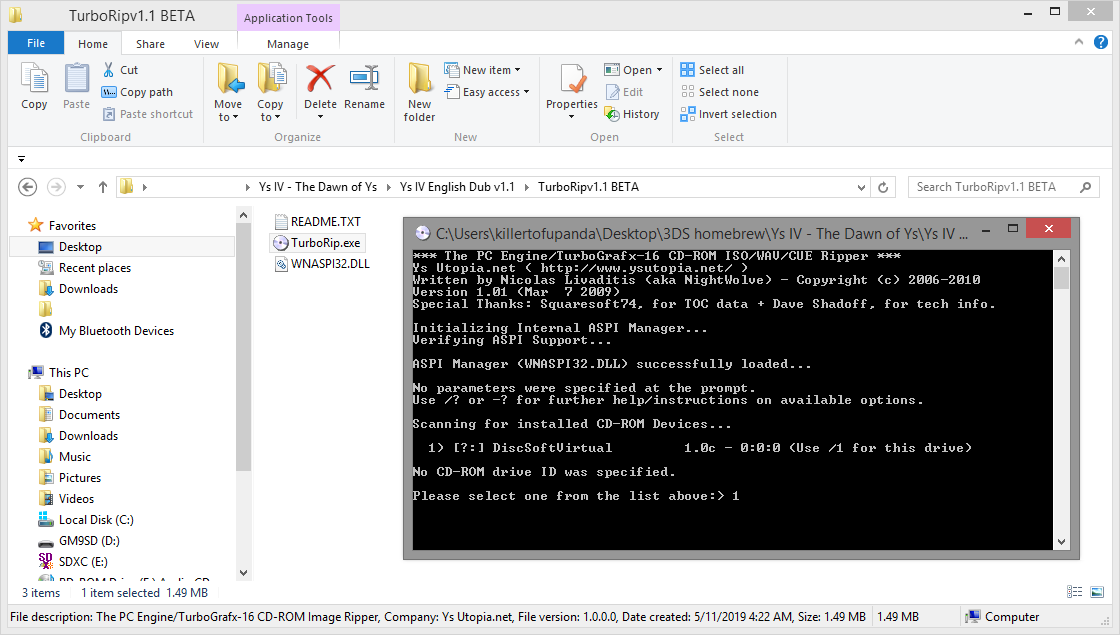
Task: Click Ys IV English Dub v1.1 breadcrumb
Action: (457, 187)
